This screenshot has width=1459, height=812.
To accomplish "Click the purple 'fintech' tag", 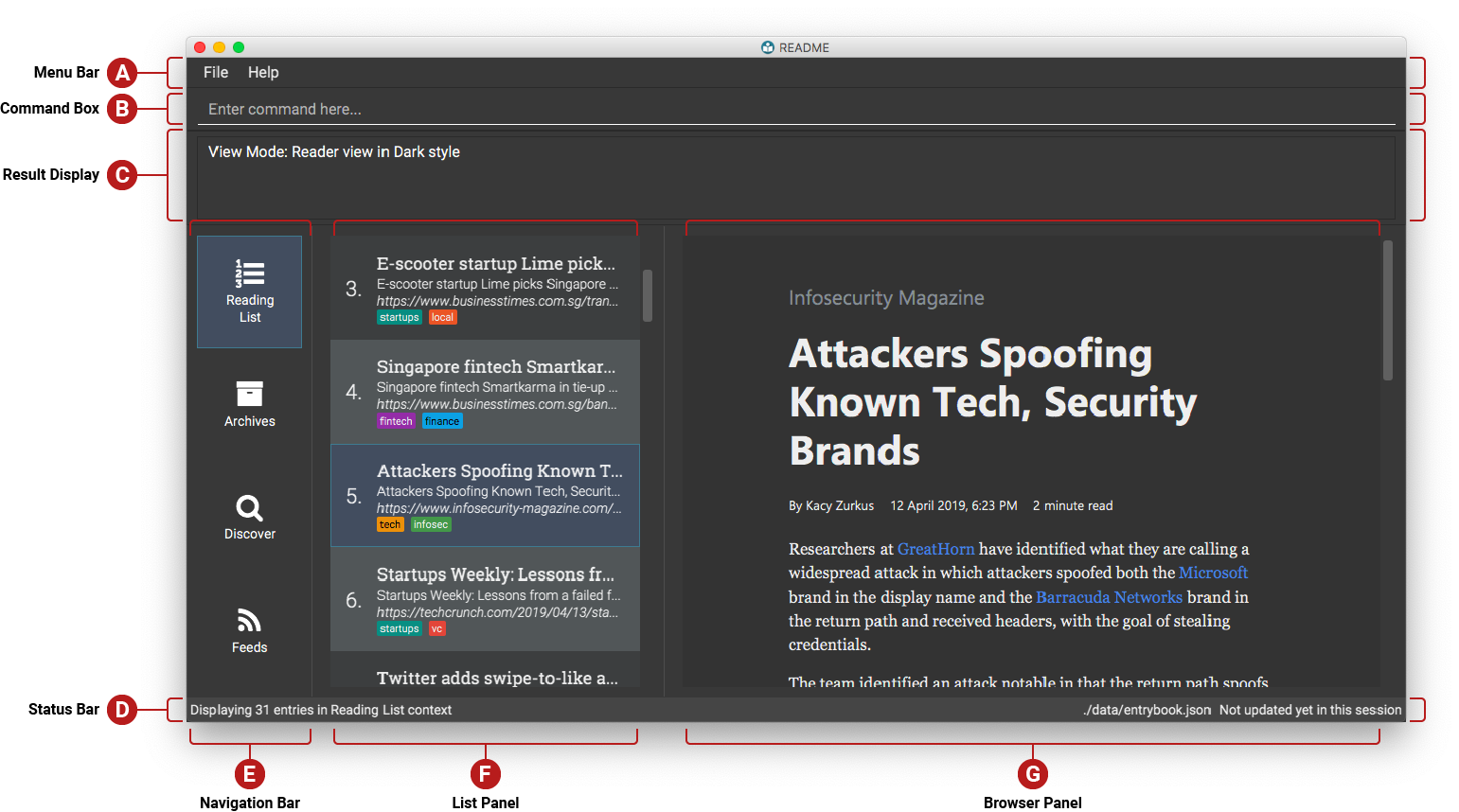I will coord(396,421).
